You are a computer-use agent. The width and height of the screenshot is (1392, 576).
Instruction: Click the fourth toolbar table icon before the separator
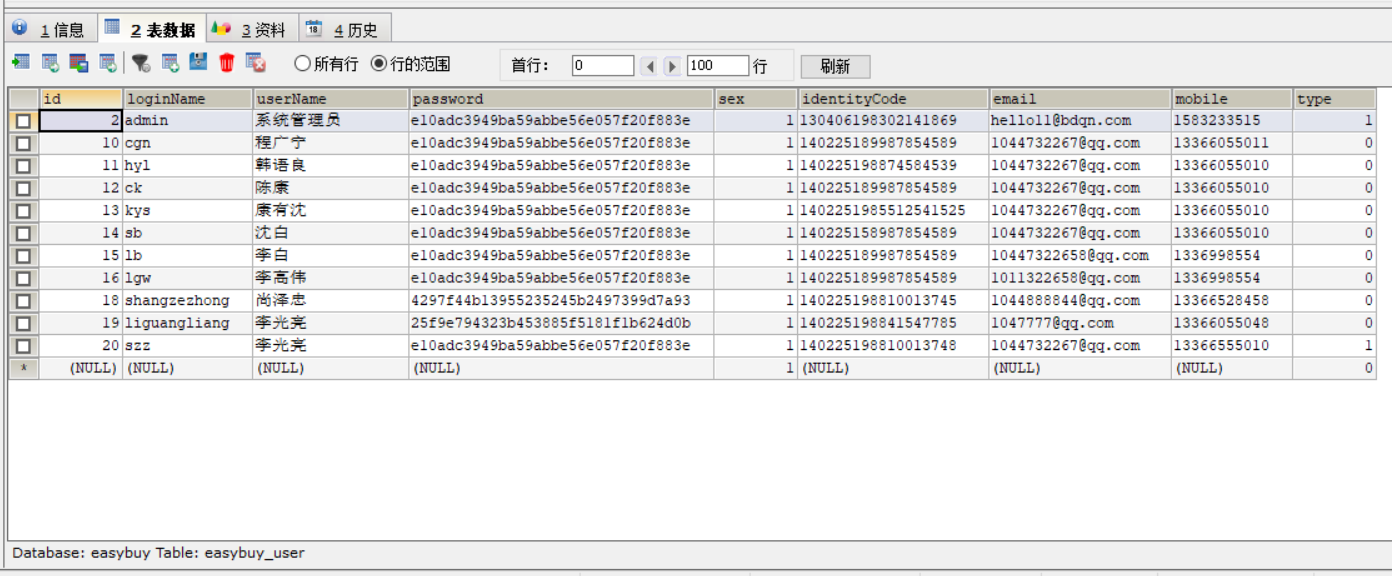point(107,63)
